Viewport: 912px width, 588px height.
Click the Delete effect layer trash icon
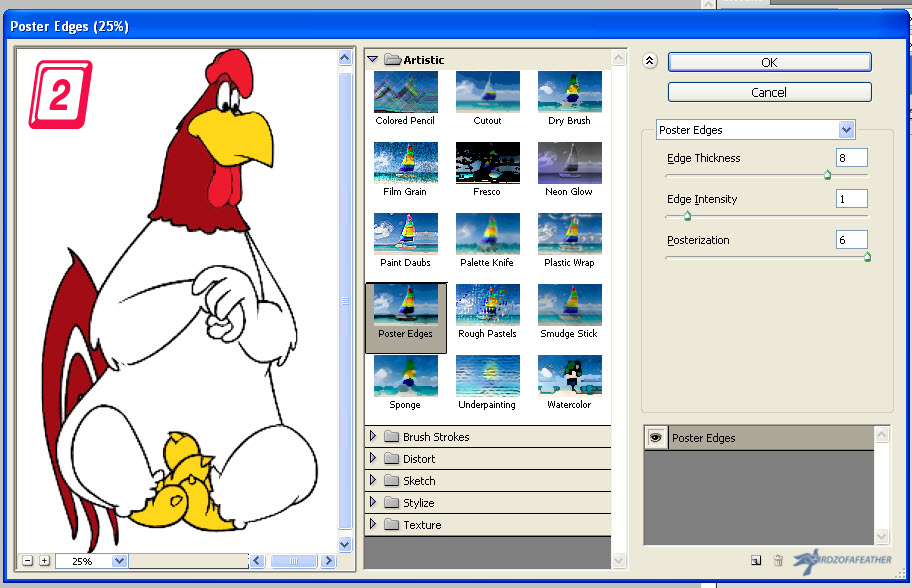(778, 560)
